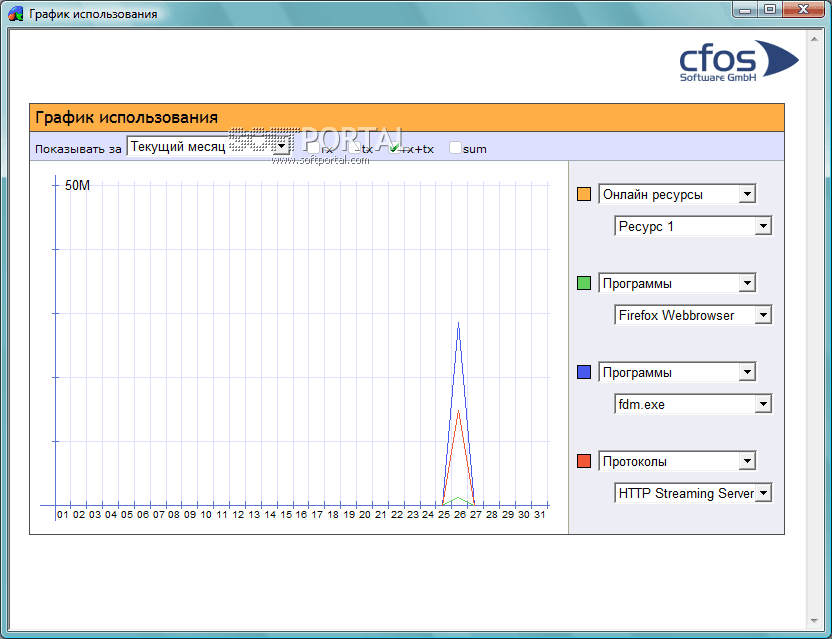This screenshot has width=832, height=639.
Task: Click the scrollbar down arrow
Action: (x=814, y=621)
